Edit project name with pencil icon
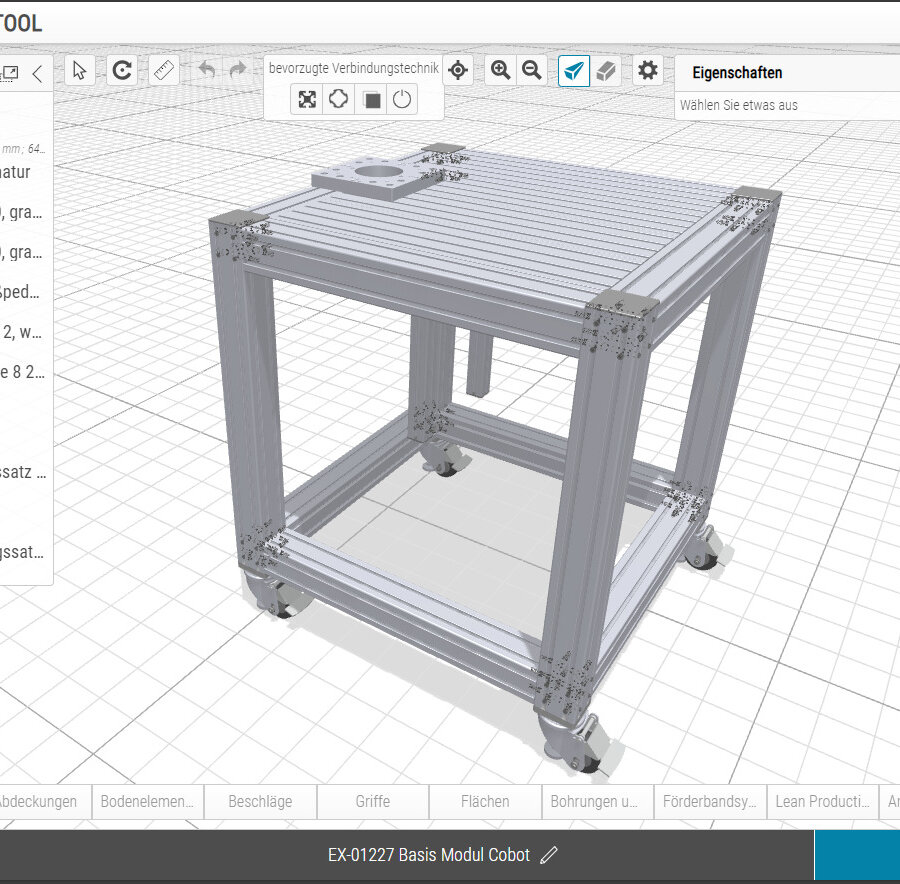The image size is (900, 884). tap(548, 855)
